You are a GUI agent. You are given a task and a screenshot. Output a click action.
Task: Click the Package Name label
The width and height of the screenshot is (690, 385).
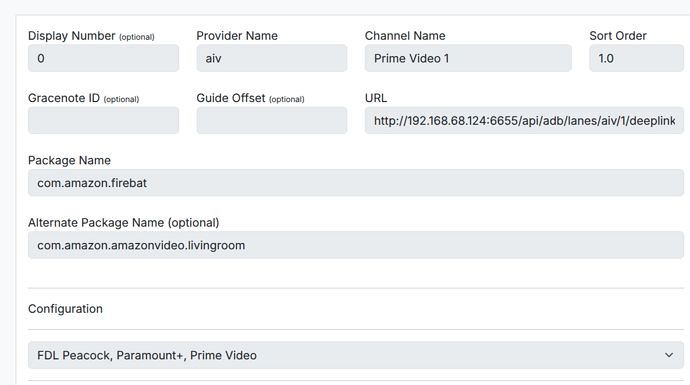point(69,161)
